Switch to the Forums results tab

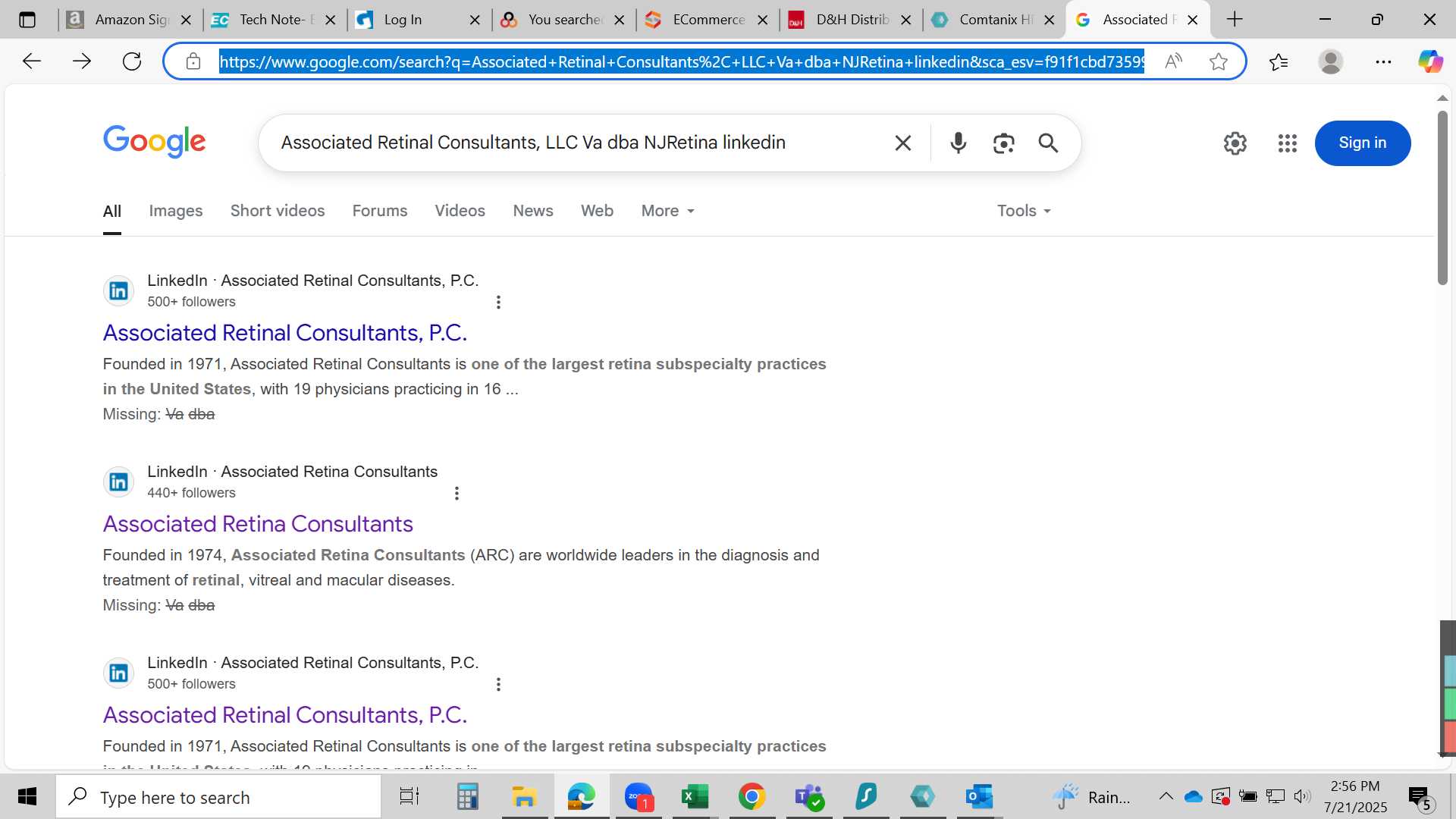pyautogui.click(x=380, y=211)
